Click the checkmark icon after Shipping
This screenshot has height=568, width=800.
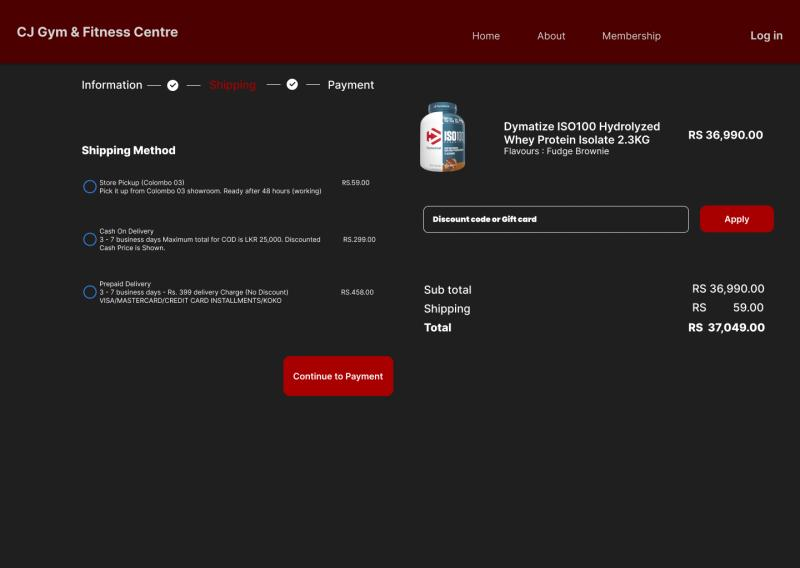tap(292, 84)
